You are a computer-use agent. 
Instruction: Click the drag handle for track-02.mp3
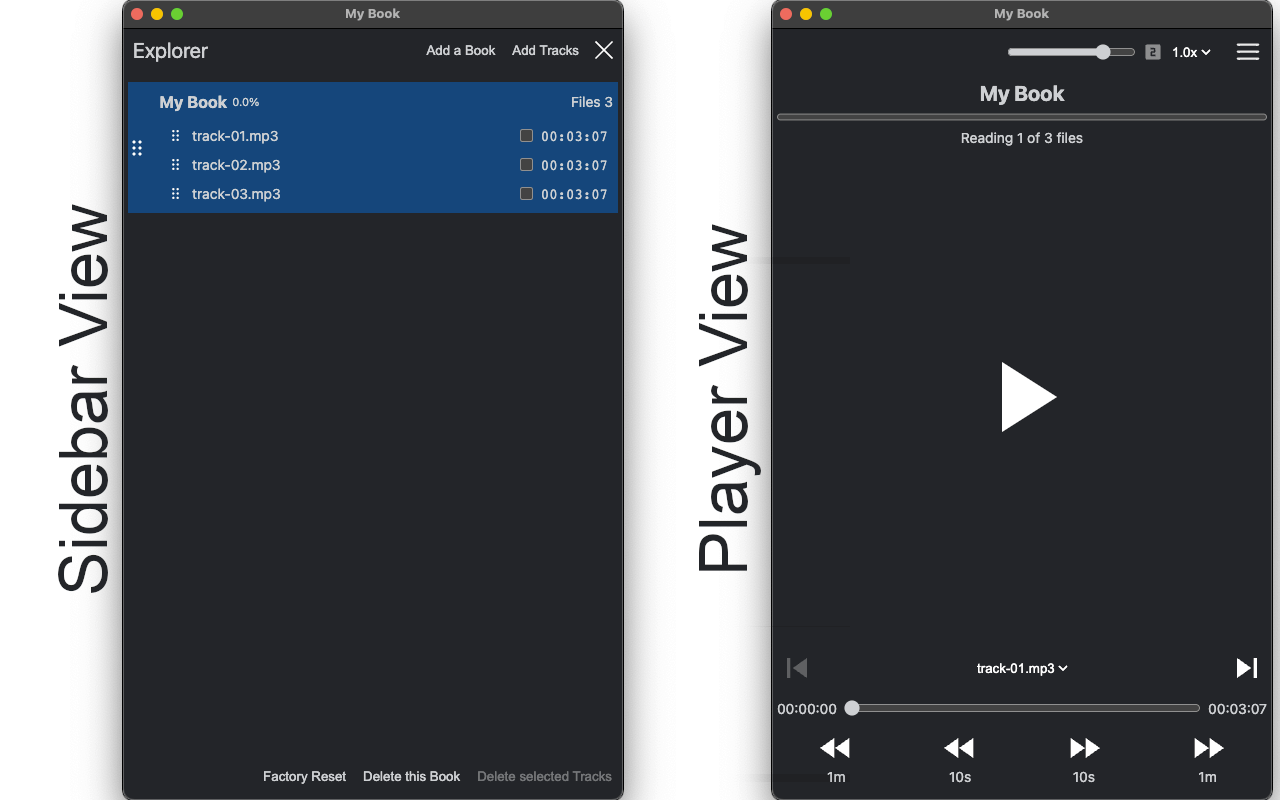point(176,165)
